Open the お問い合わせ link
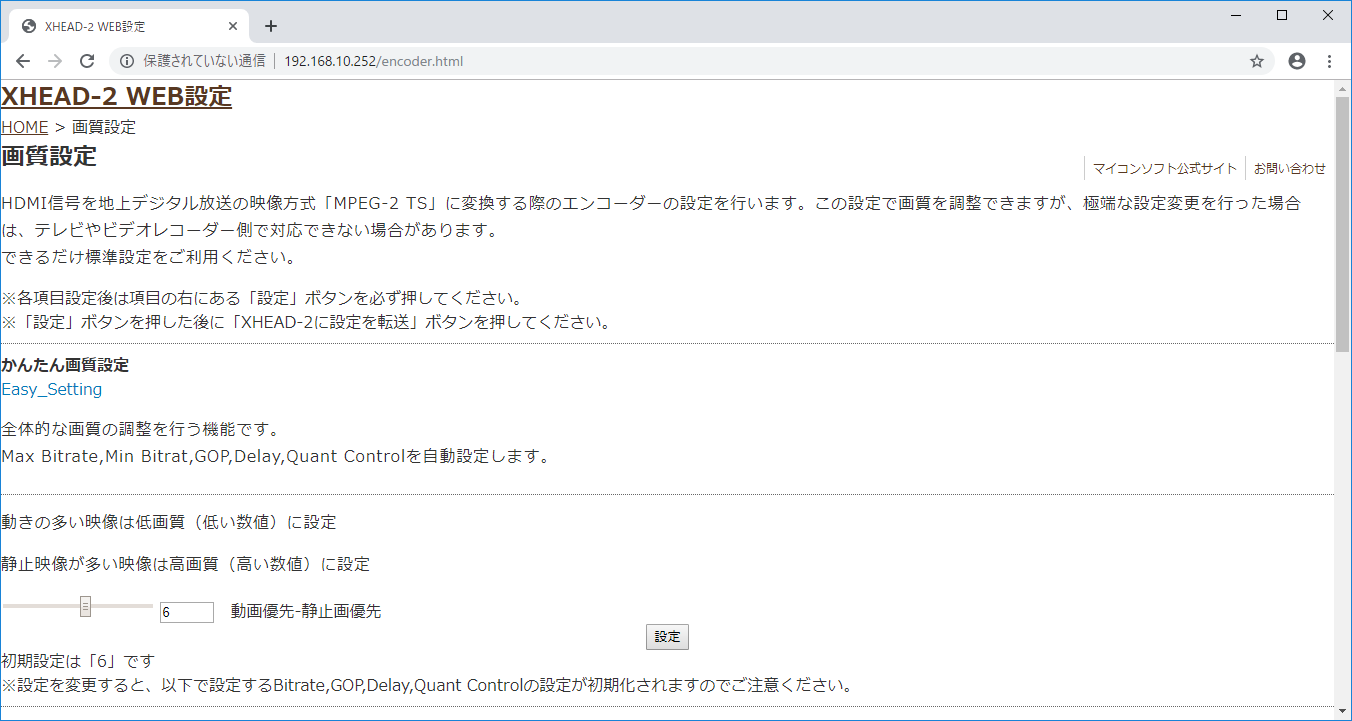Viewport: 1352px width, 721px height. (1289, 168)
